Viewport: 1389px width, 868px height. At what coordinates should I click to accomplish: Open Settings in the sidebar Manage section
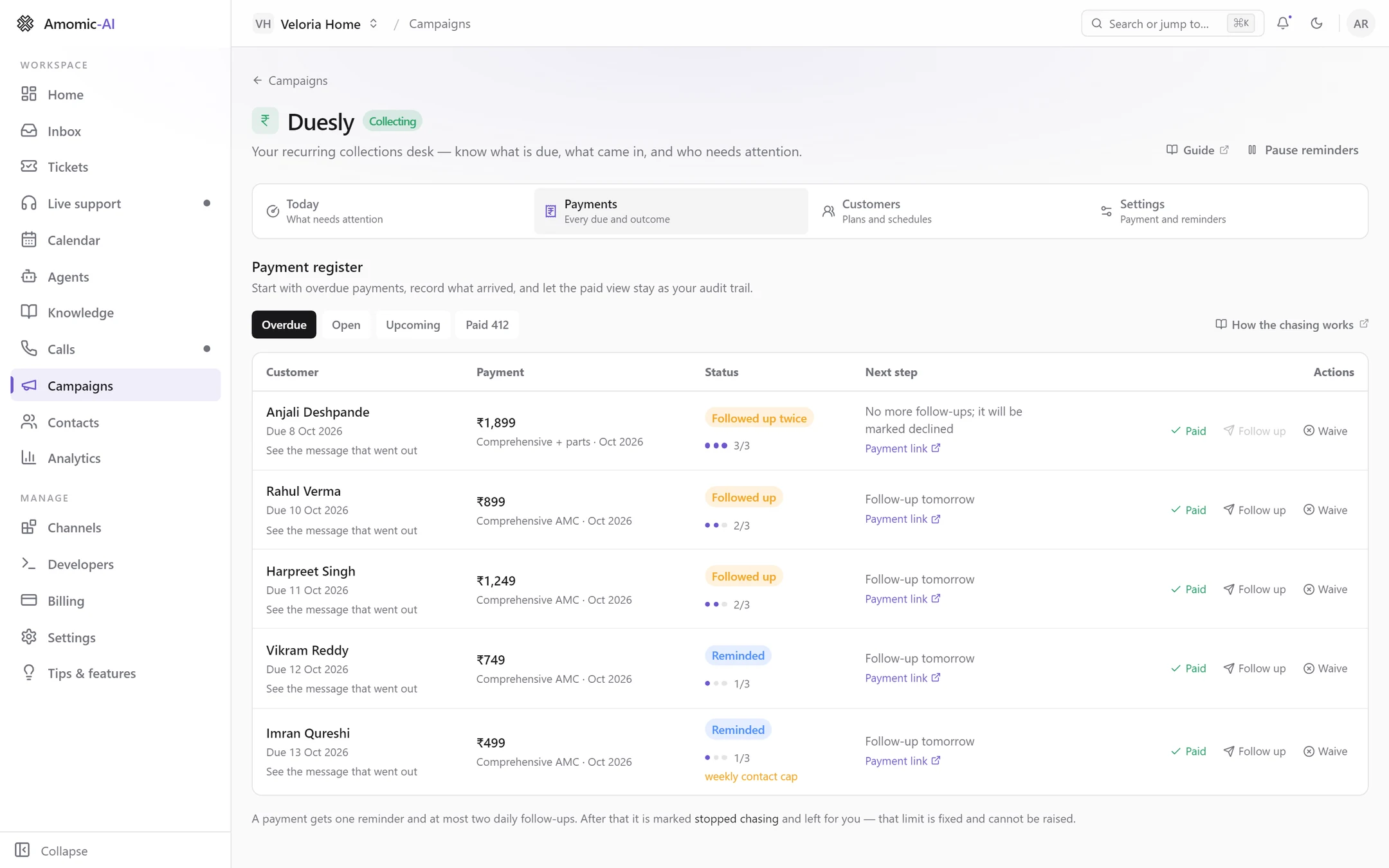coord(116,638)
